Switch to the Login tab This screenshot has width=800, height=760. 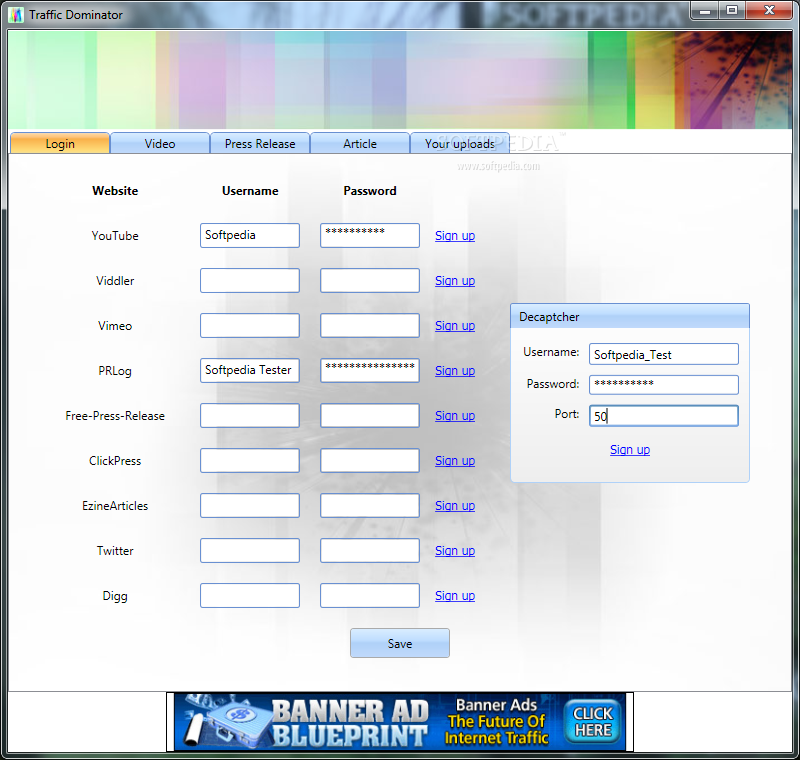click(x=60, y=143)
